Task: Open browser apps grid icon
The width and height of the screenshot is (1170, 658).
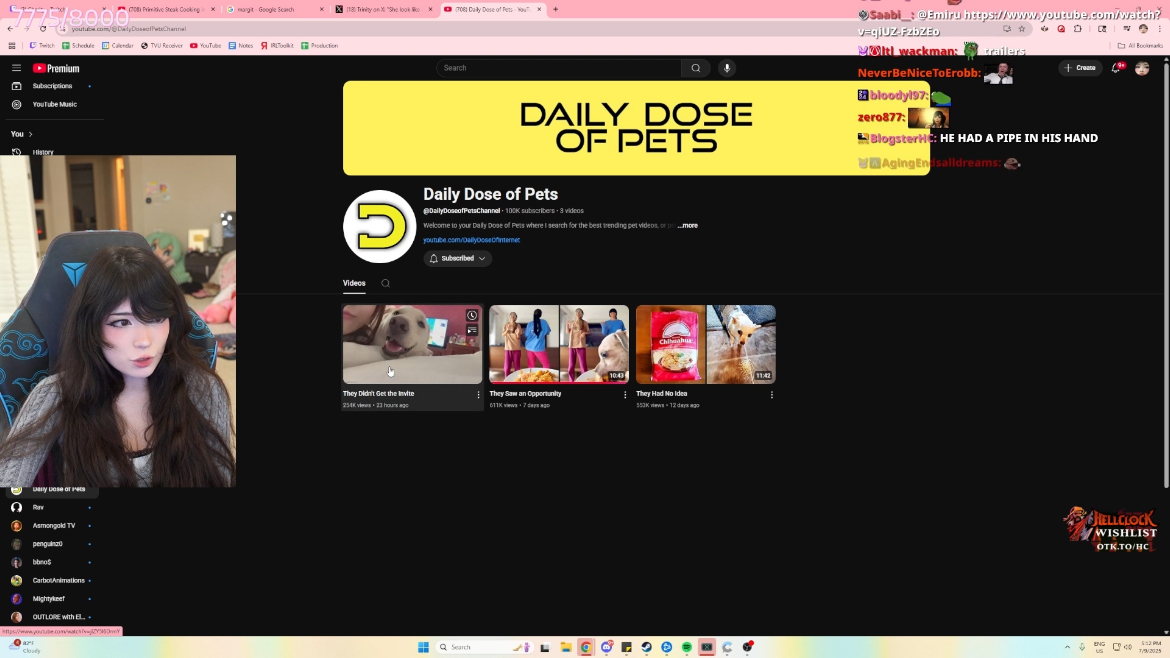Action: click(12, 46)
